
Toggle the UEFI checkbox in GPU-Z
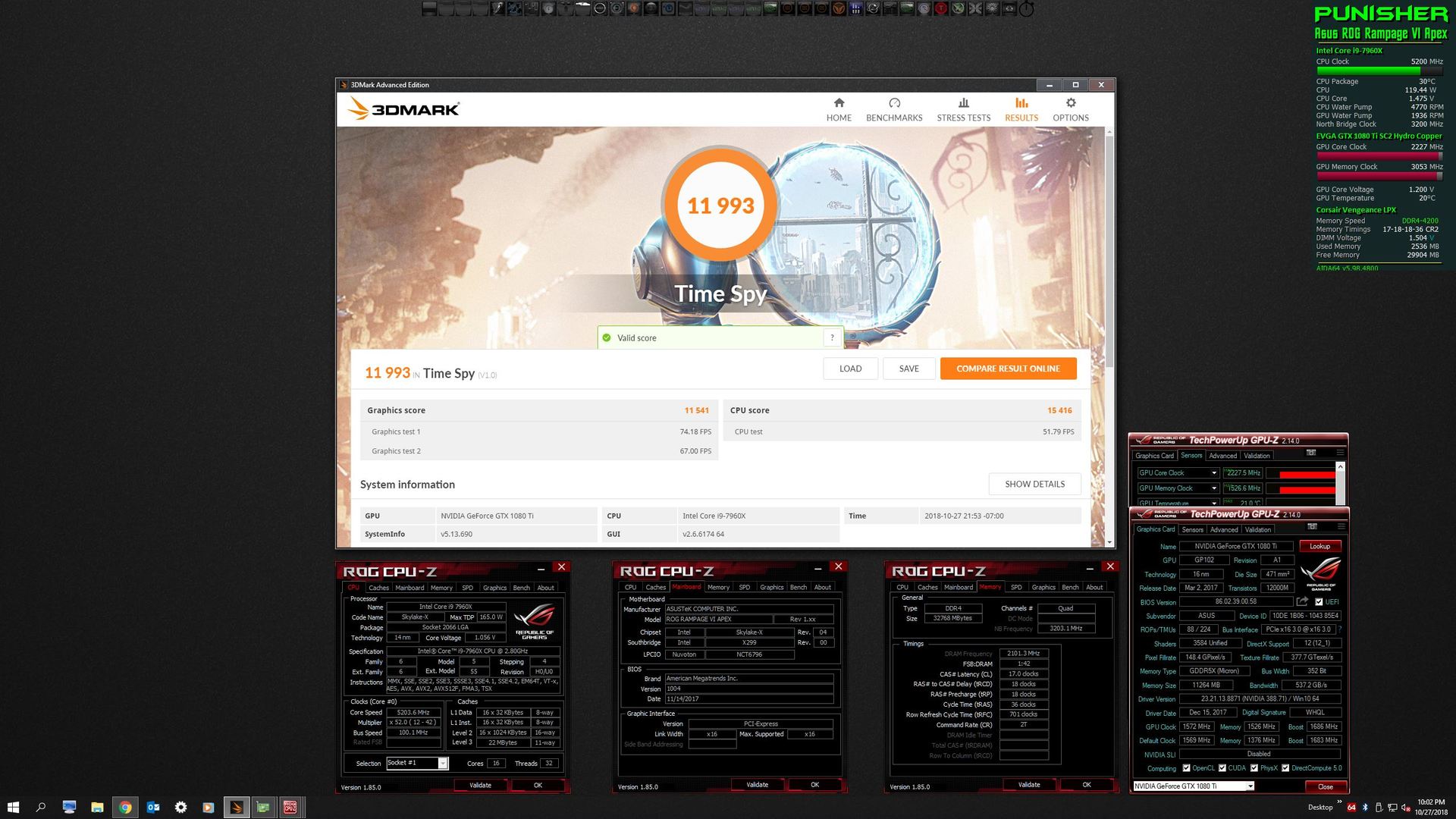1319,602
